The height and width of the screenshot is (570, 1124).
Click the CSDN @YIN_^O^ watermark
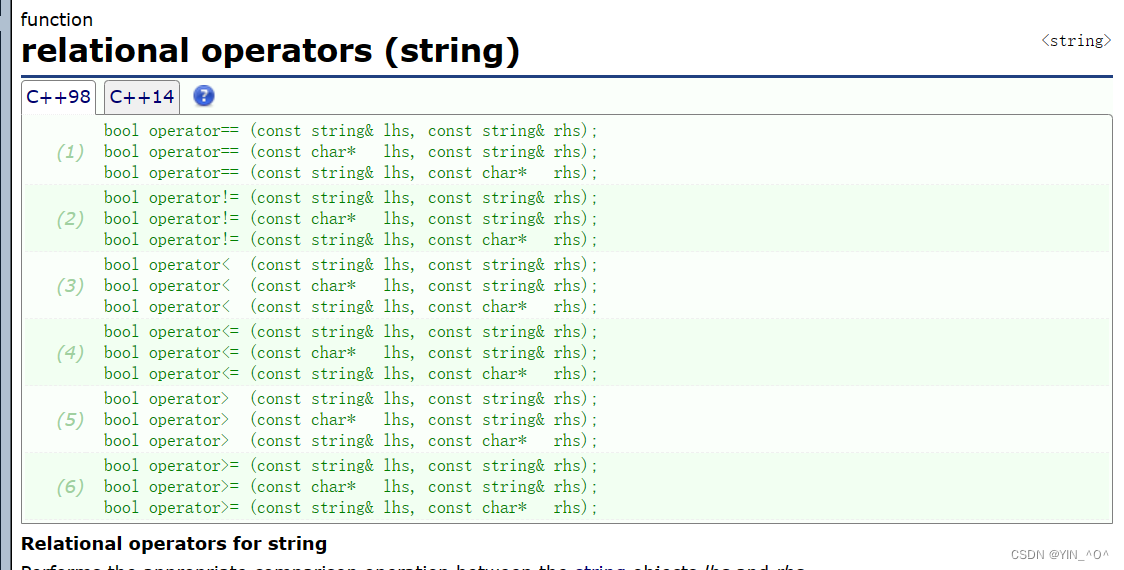[x=1060, y=555]
